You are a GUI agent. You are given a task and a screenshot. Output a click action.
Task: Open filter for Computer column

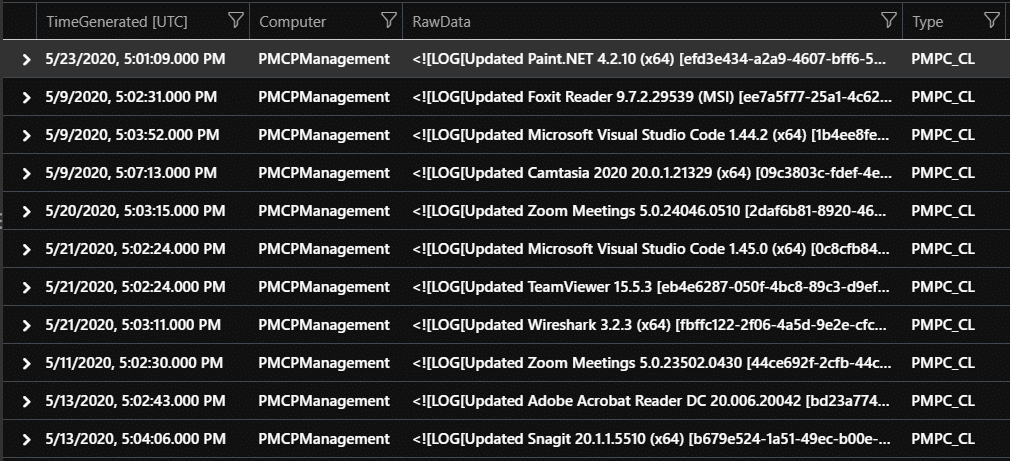388,21
